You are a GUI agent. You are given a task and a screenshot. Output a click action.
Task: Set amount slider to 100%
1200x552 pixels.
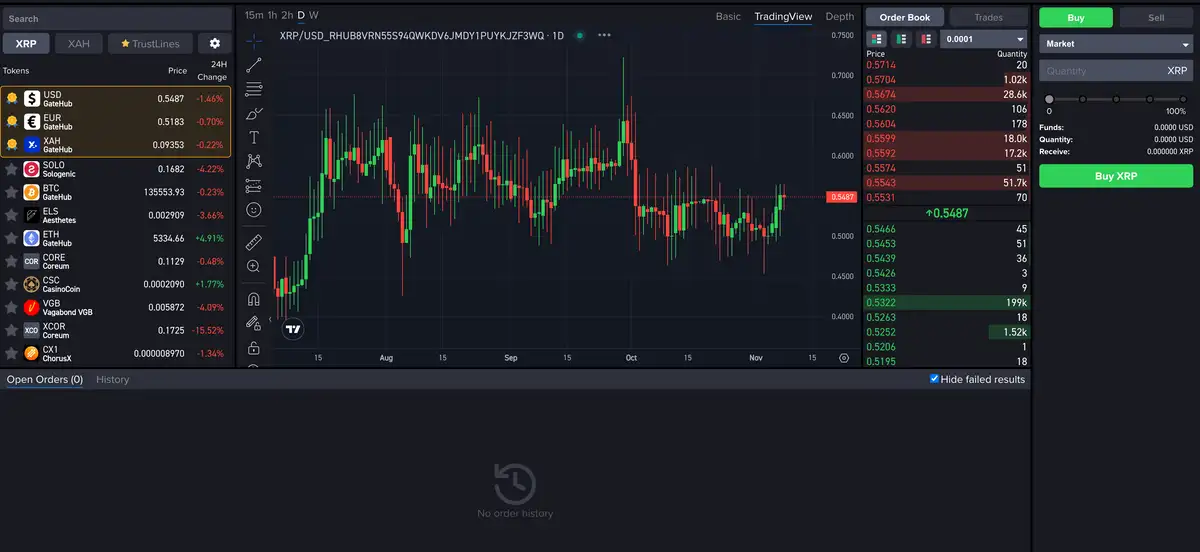[1183, 99]
